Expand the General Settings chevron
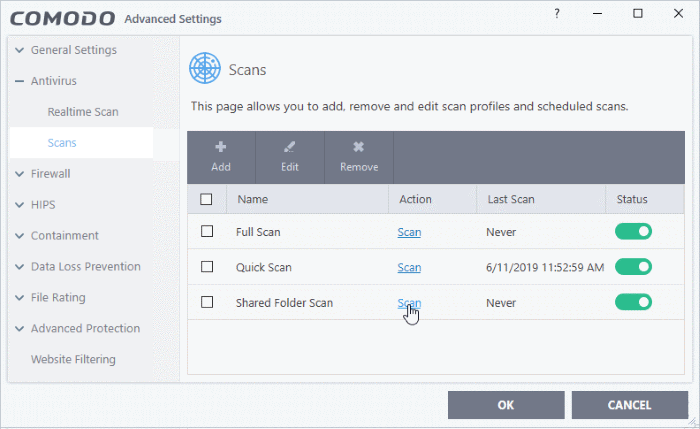This screenshot has height=429, width=700. pyautogui.click(x=19, y=50)
